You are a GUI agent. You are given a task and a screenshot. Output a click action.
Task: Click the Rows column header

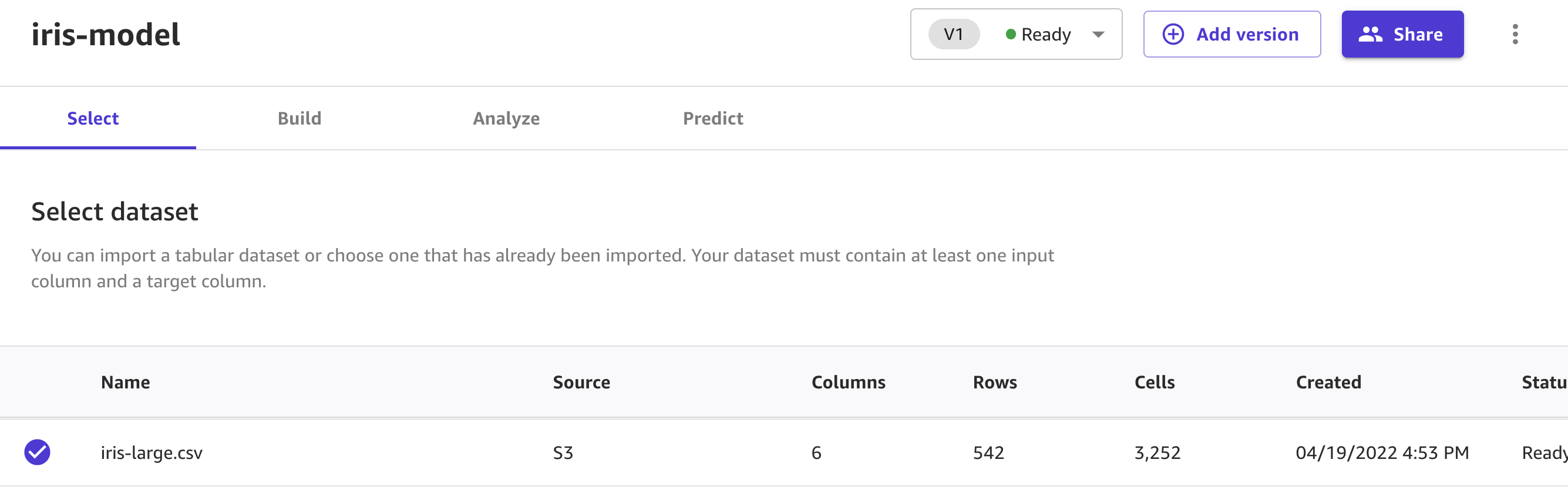pyautogui.click(x=995, y=382)
